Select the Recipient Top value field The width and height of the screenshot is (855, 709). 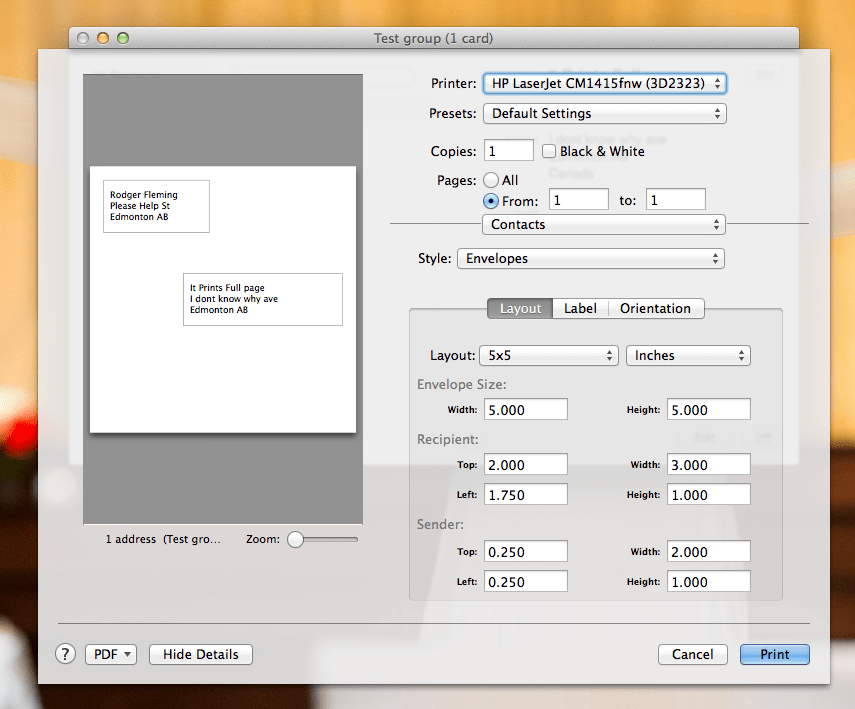[x=525, y=464]
